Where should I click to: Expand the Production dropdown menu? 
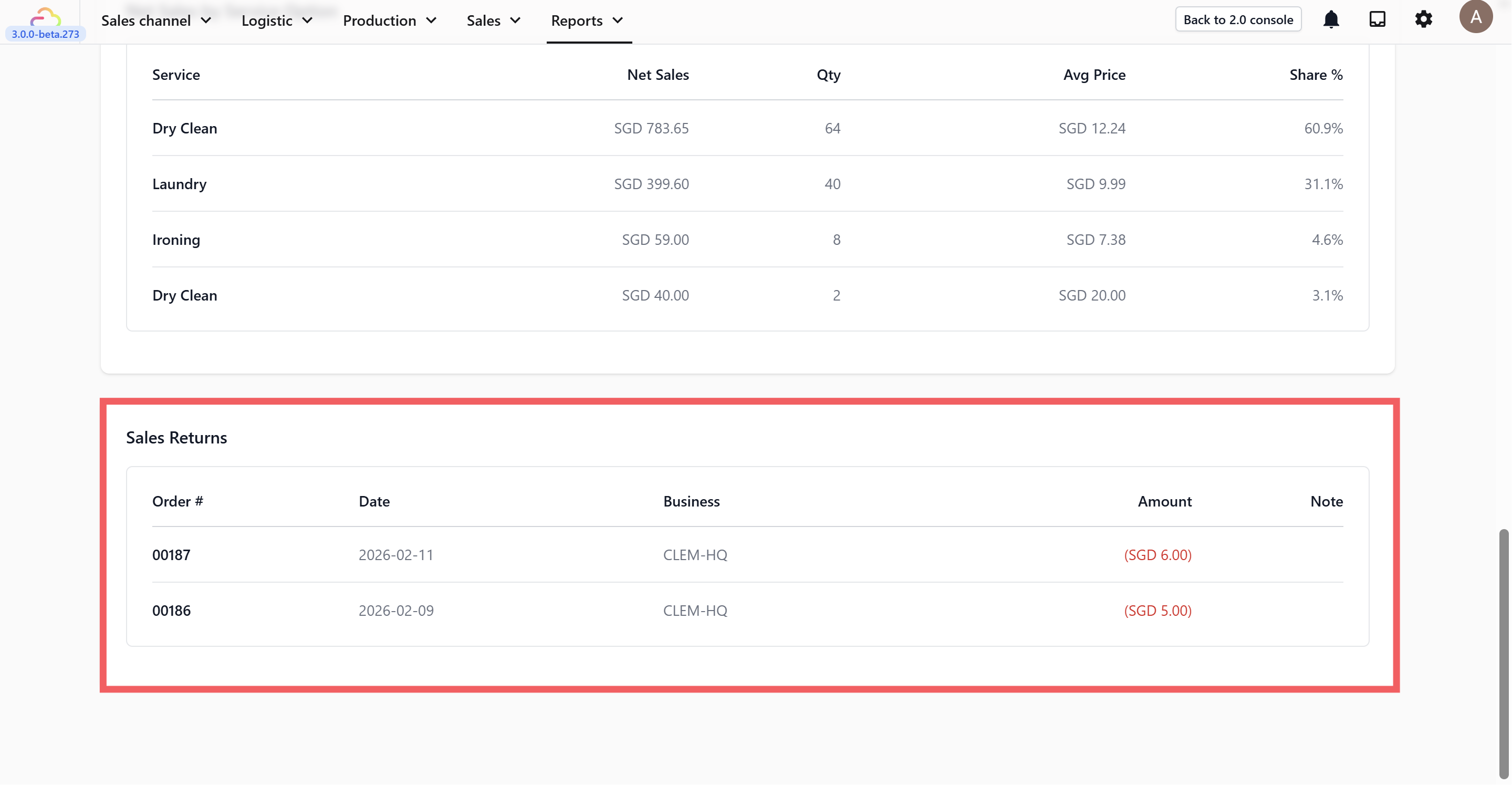point(389,20)
